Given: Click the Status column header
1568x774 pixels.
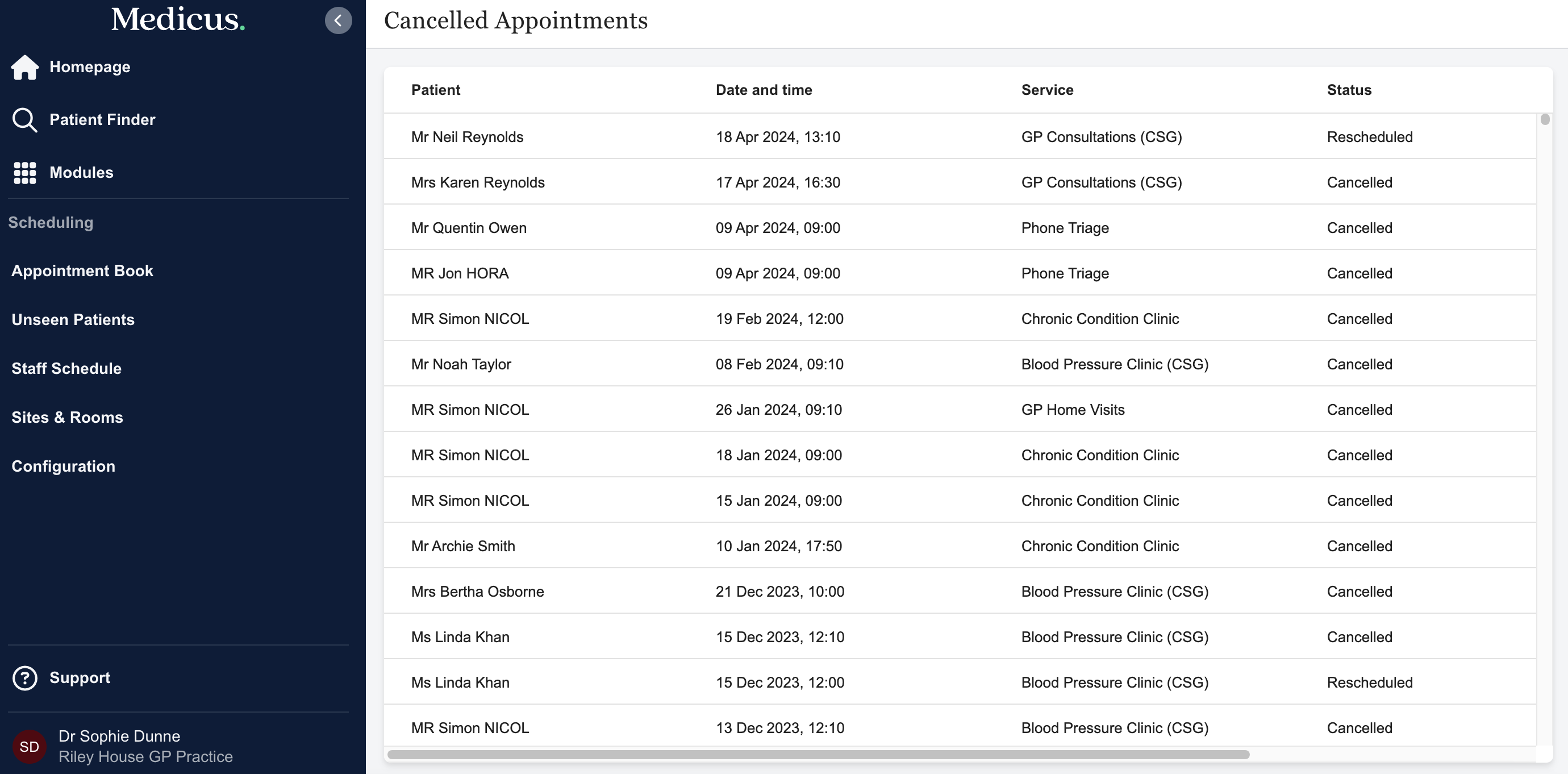Looking at the screenshot, I should [x=1349, y=90].
